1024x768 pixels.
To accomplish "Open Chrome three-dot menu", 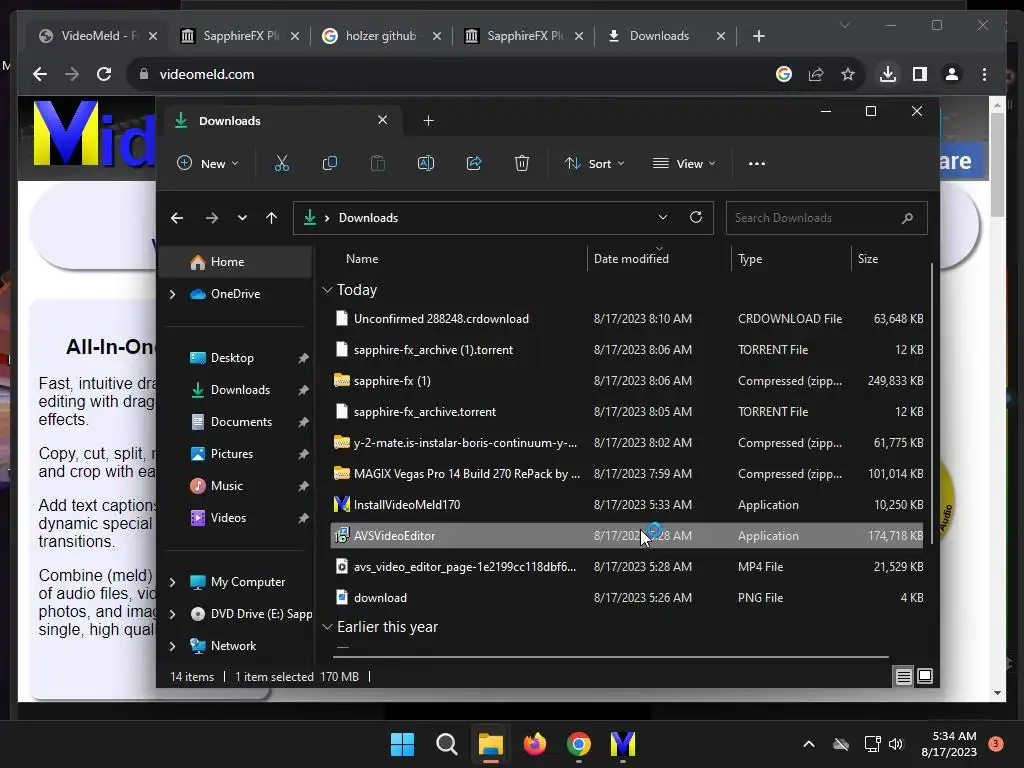I will point(984,74).
